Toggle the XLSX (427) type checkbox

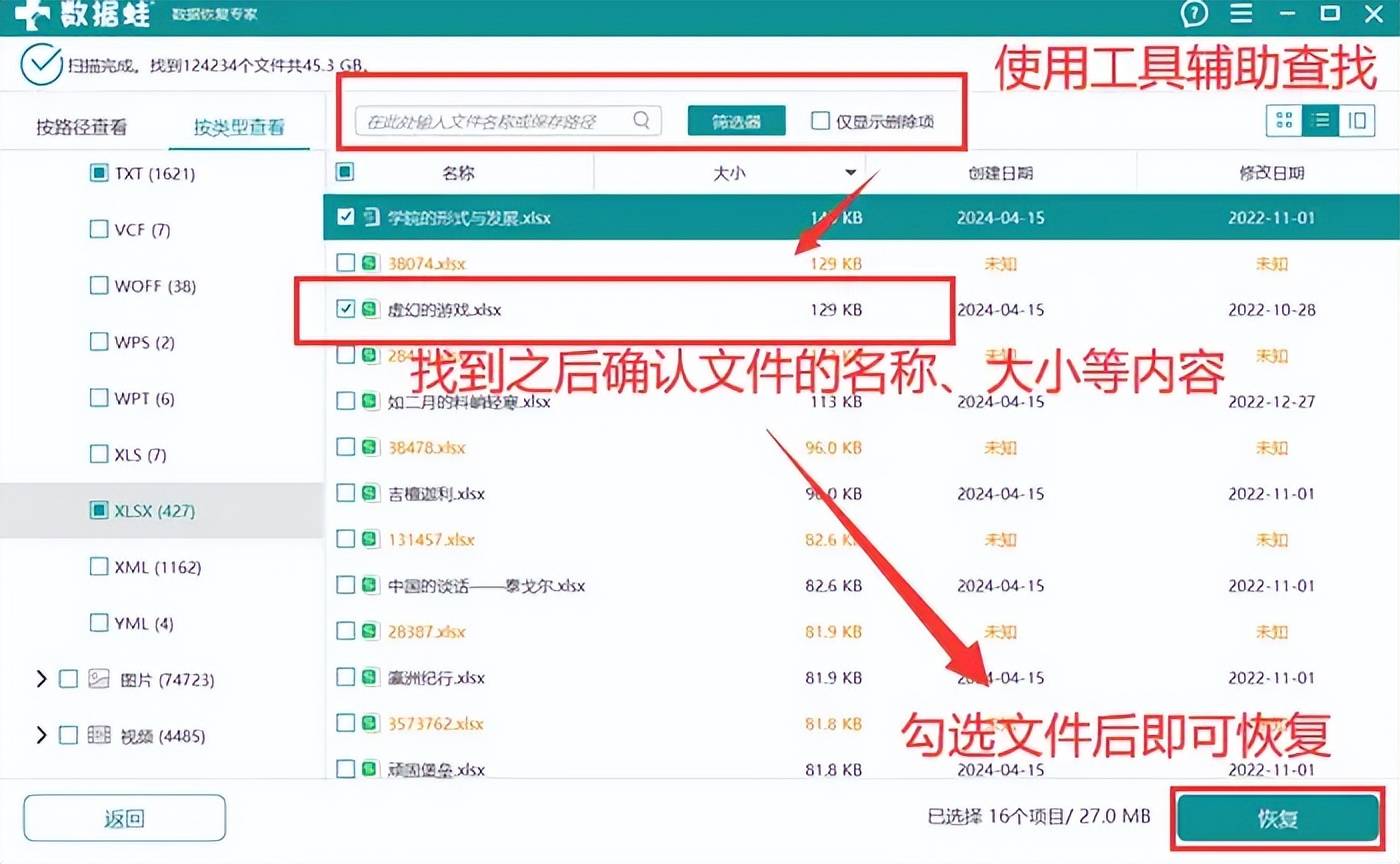pyautogui.click(x=98, y=511)
